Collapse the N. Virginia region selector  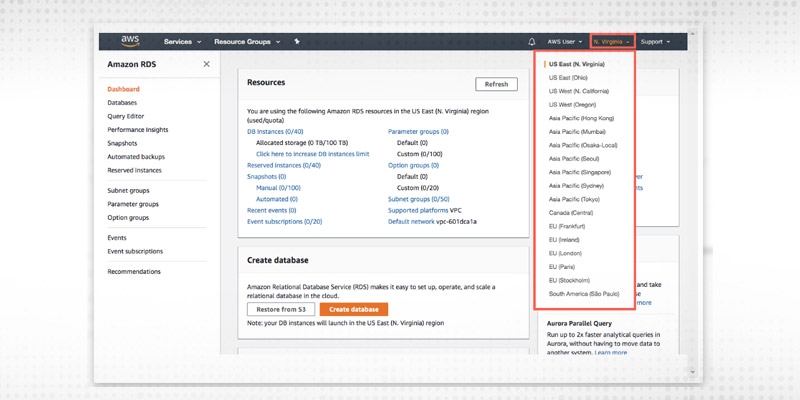tap(612, 42)
